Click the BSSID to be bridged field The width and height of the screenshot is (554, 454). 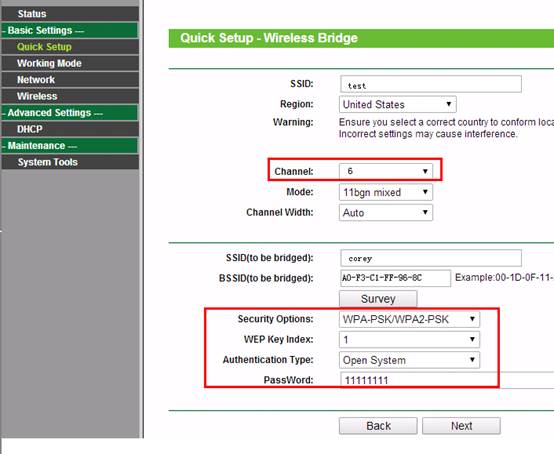(x=395, y=278)
